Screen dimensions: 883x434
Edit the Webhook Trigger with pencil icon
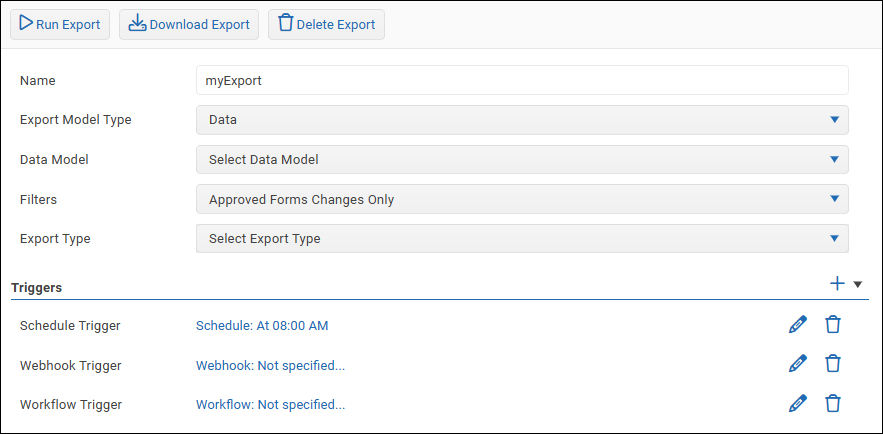tap(797, 365)
